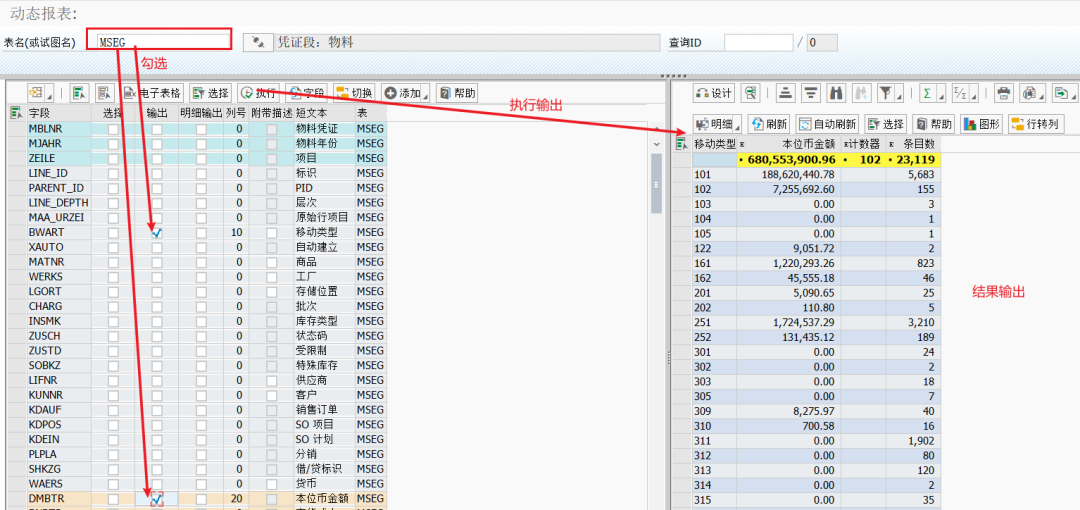Check 输出 checkbox for LIFNR
The width and height of the screenshot is (1080, 510).
pyautogui.click(x=157, y=380)
